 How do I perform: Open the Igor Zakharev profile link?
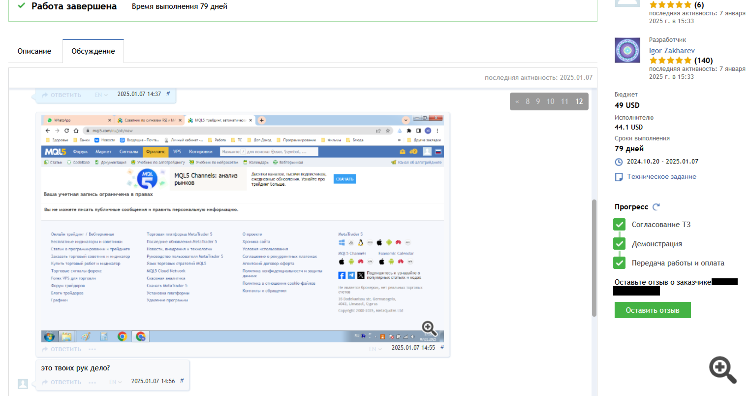pos(672,50)
